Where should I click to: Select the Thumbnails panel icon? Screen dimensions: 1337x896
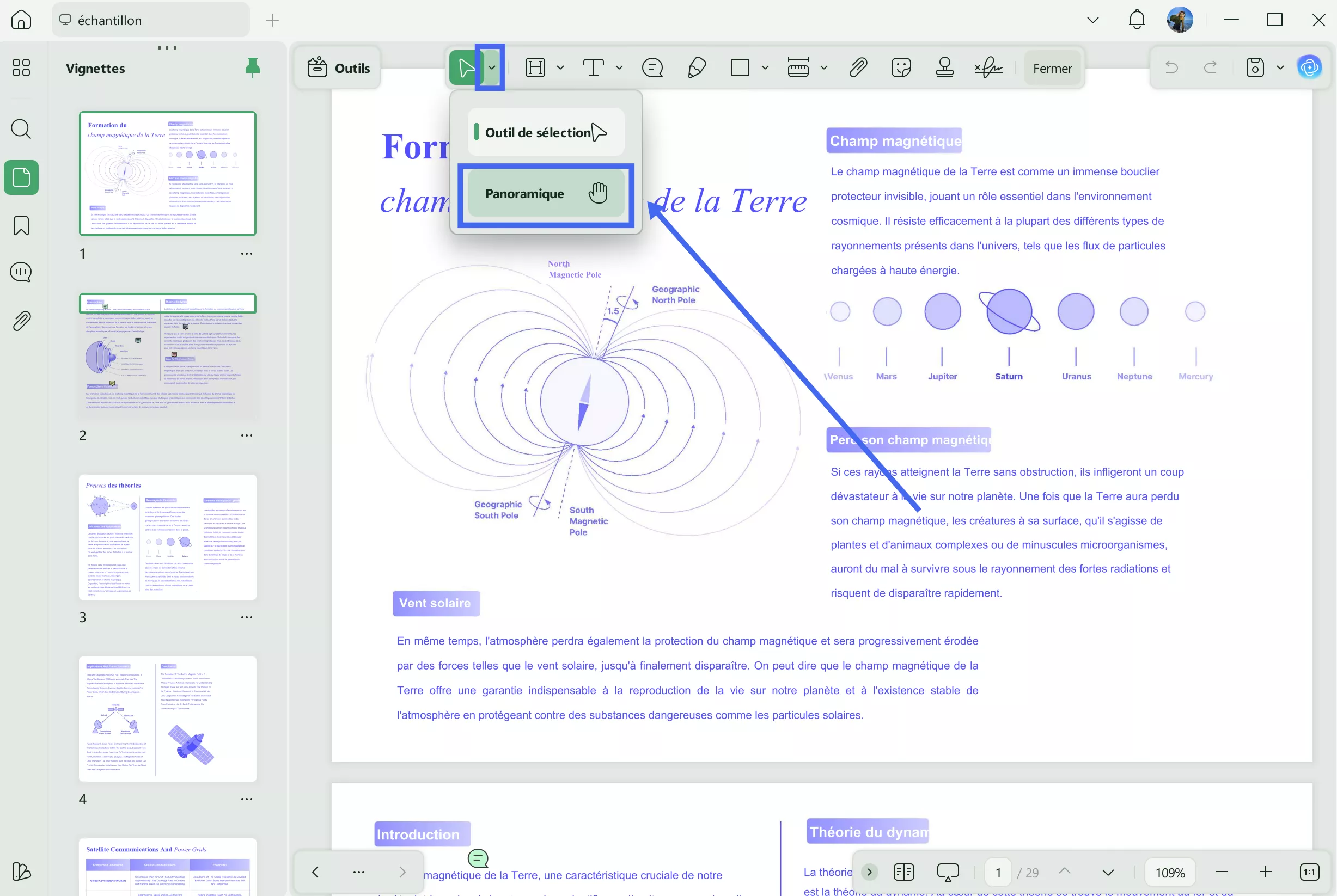[21, 177]
